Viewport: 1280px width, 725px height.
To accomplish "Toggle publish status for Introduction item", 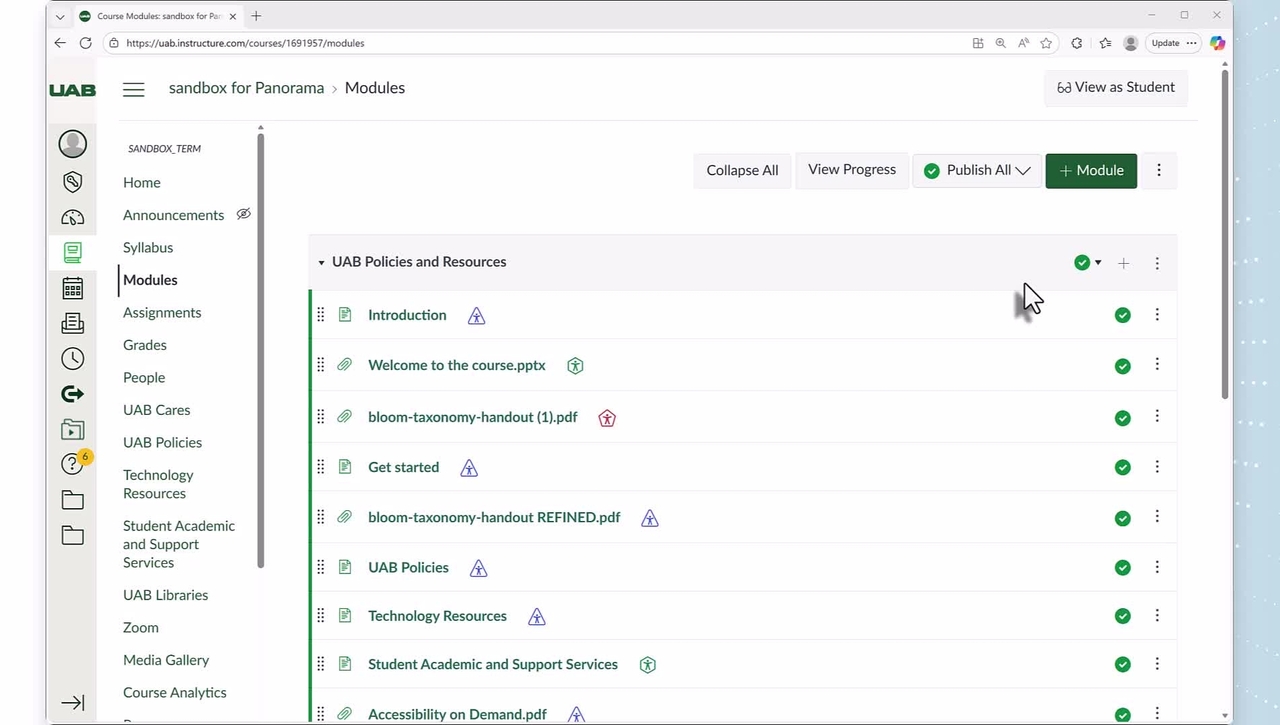I will click(x=1122, y=315).
